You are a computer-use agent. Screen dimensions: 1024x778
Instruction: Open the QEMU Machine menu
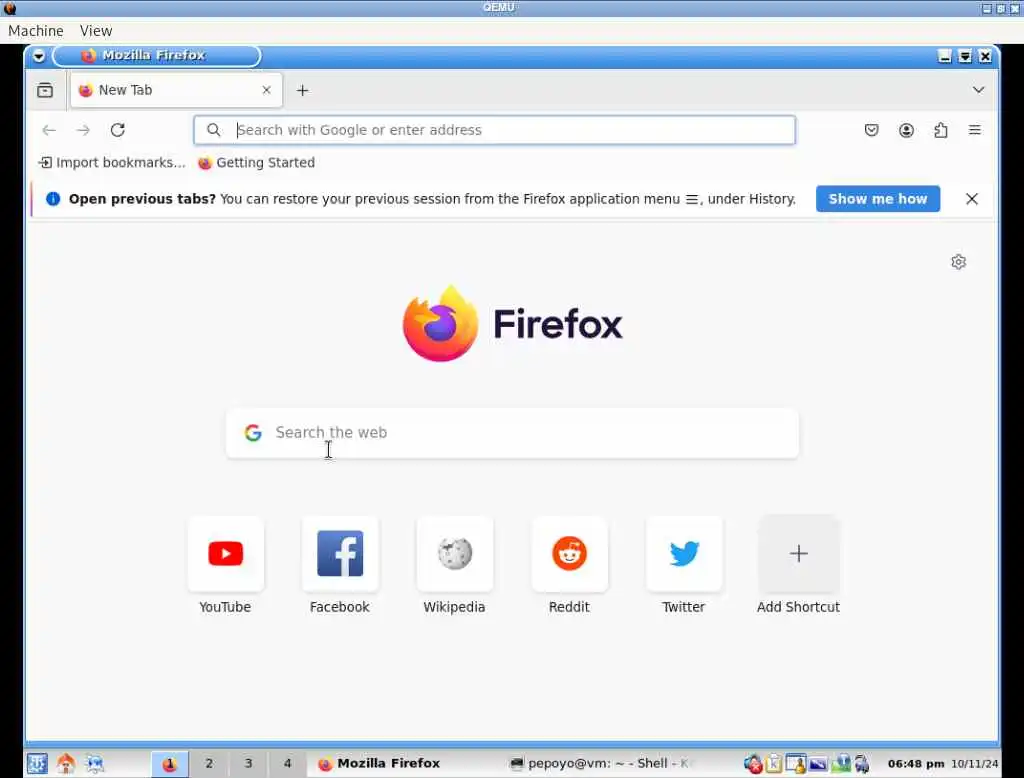(x=36, y=31)
